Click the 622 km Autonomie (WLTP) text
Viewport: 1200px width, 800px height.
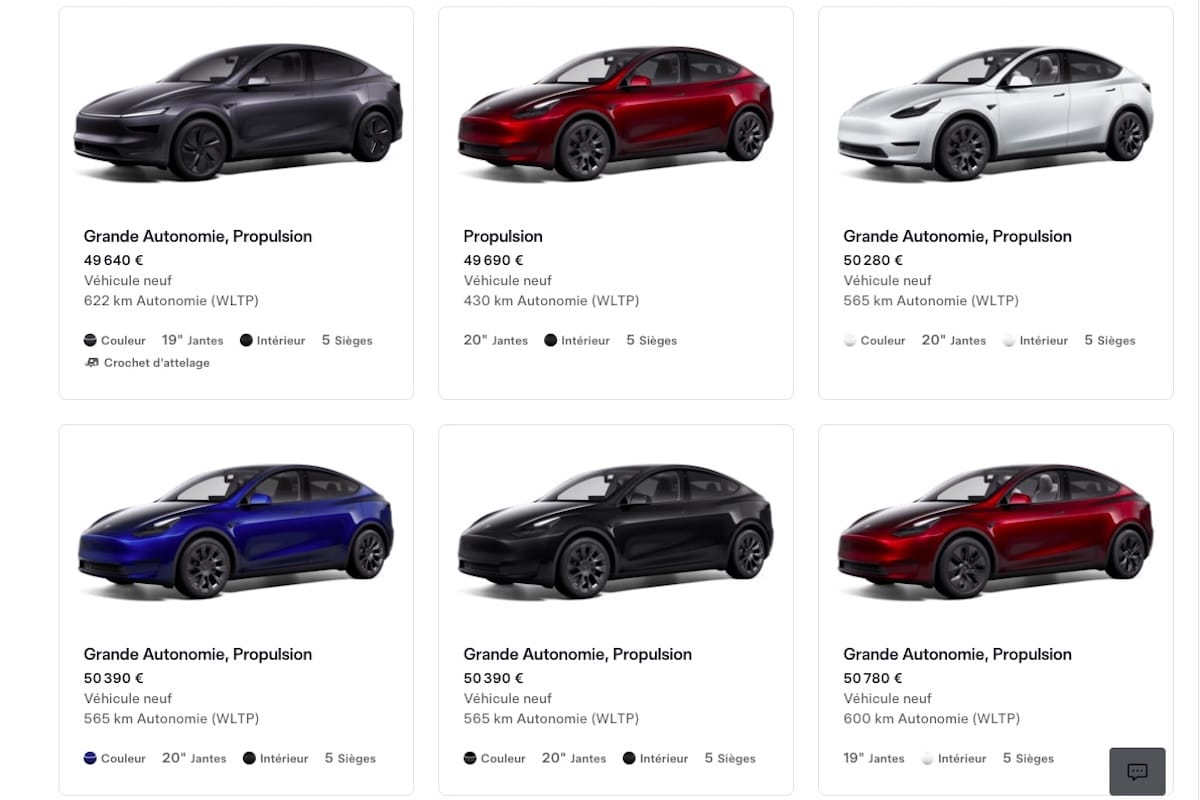point(171,301)
